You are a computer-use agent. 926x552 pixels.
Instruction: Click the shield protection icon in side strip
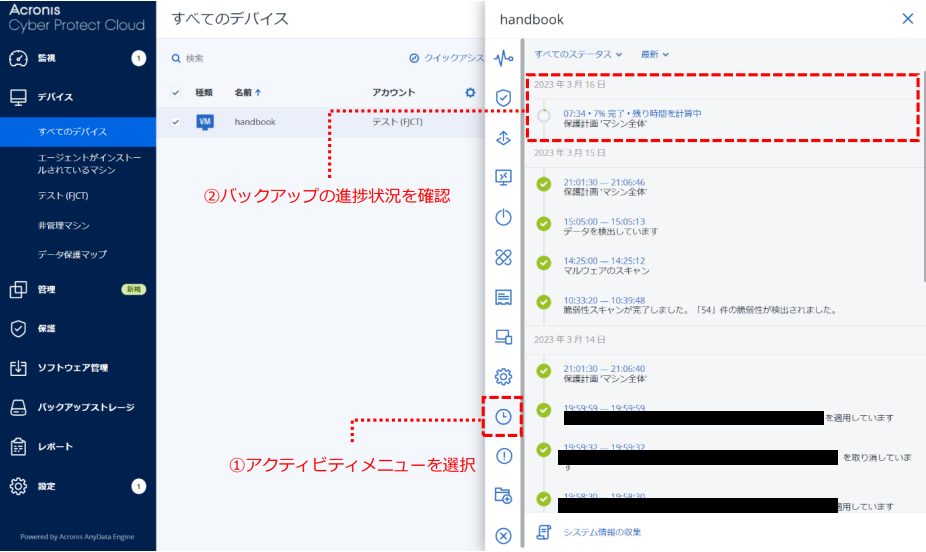[x=504, y=98]
